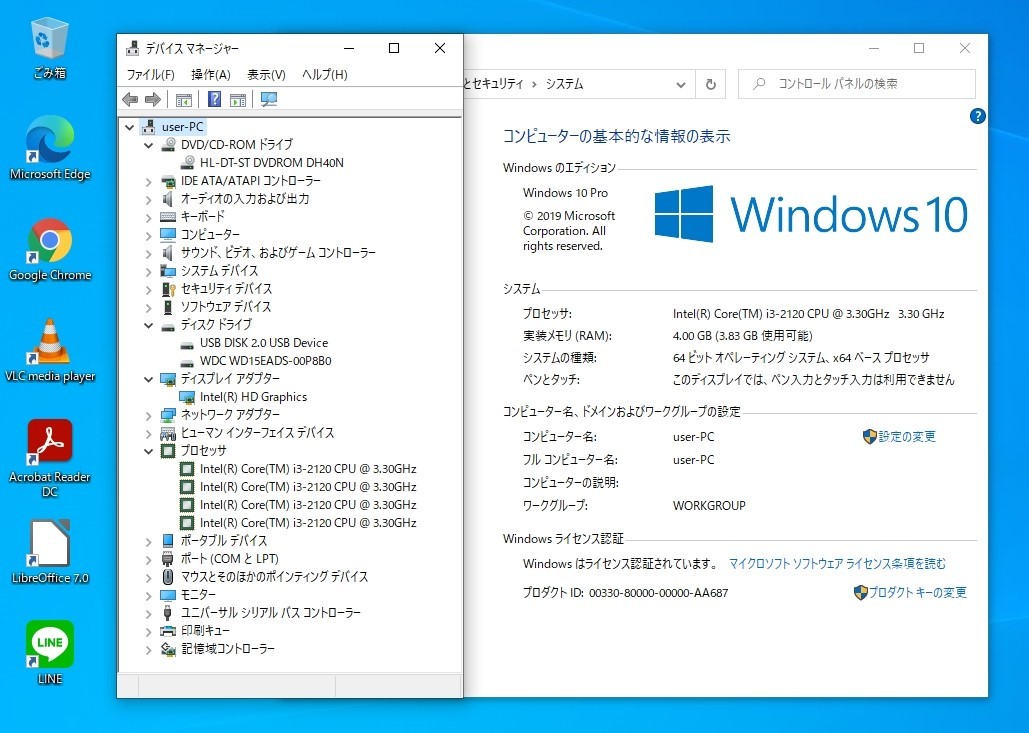The image size is (1029, 733).
Task: Click the monitor scan-hardware toolbar icon
Action: tap(268, 99)
